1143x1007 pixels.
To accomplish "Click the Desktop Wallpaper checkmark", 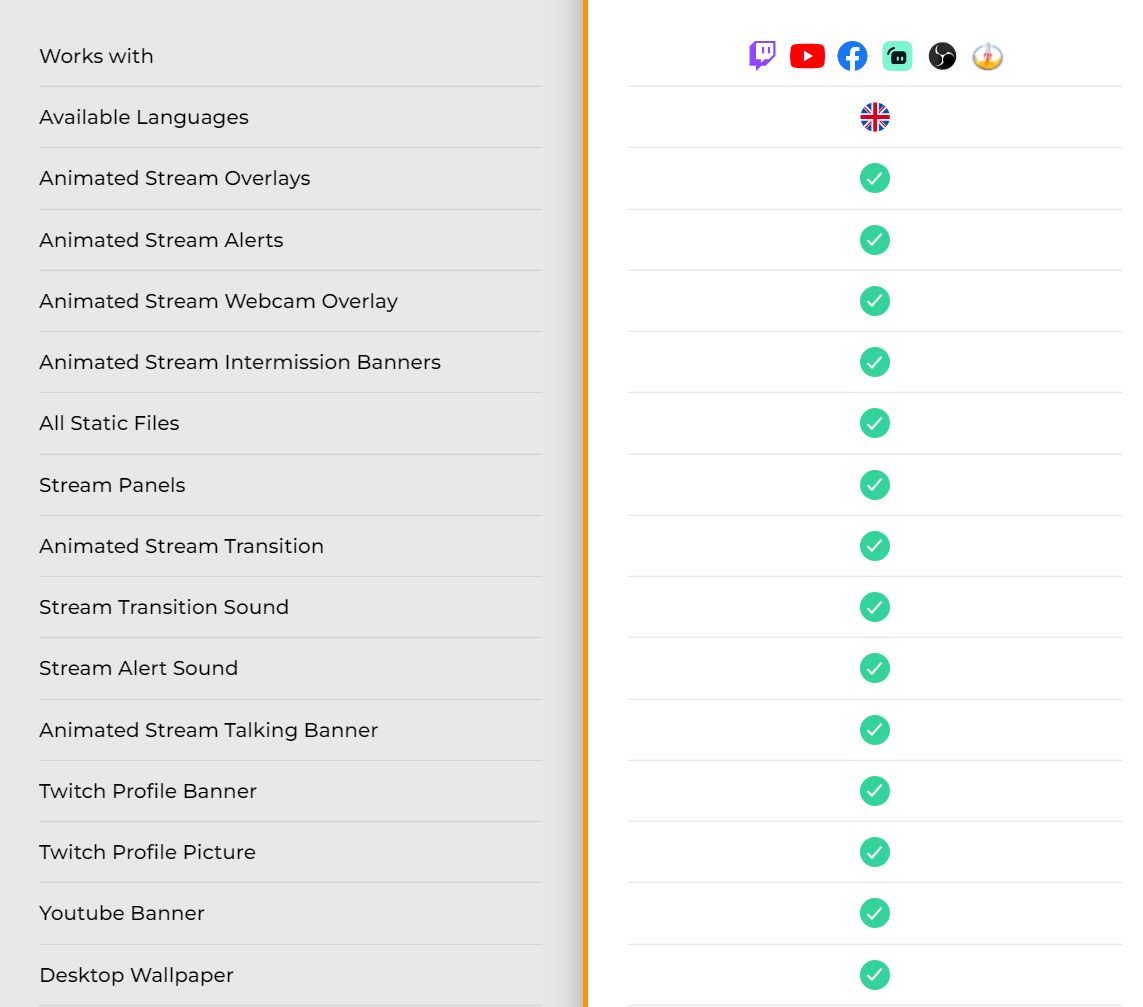I will [x=874, y=975].
